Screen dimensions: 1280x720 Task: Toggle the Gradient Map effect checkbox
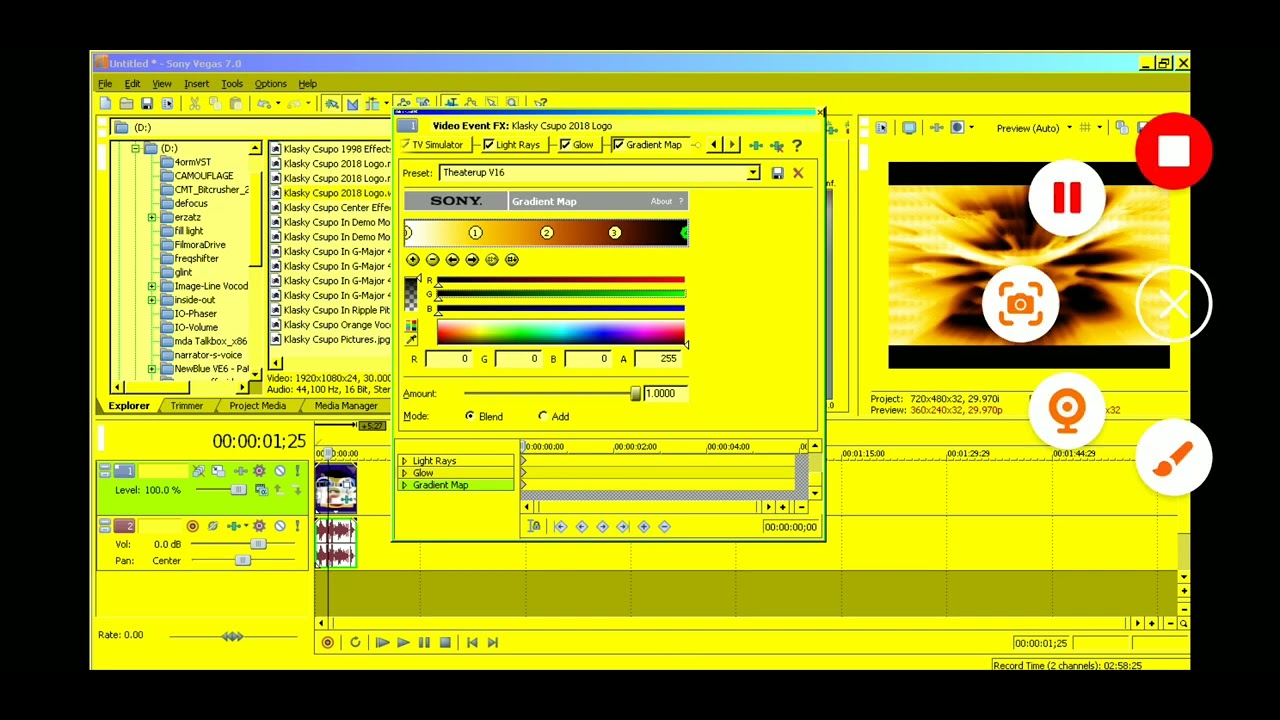pyautogui.click(x=618, y=146)
